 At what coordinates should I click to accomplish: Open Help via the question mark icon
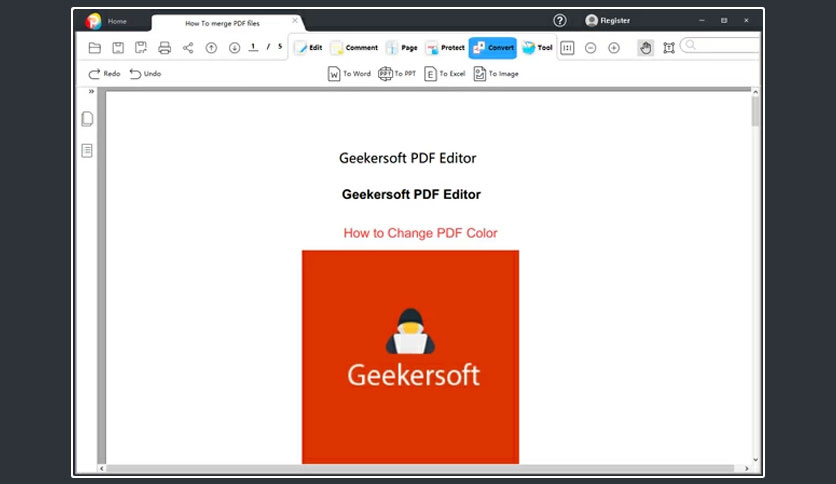point(559,20)
